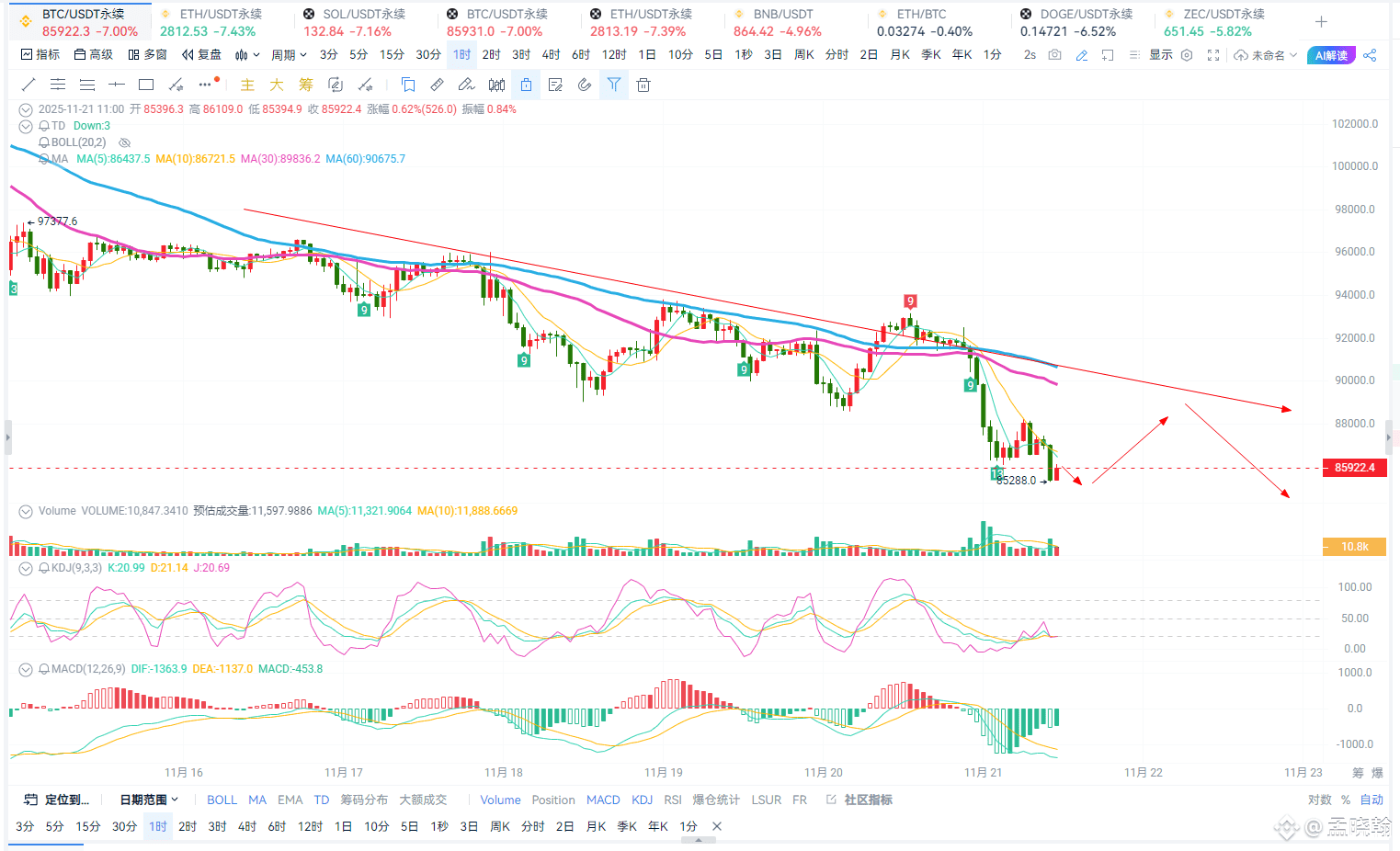Select the ruler measure tool

438,84
